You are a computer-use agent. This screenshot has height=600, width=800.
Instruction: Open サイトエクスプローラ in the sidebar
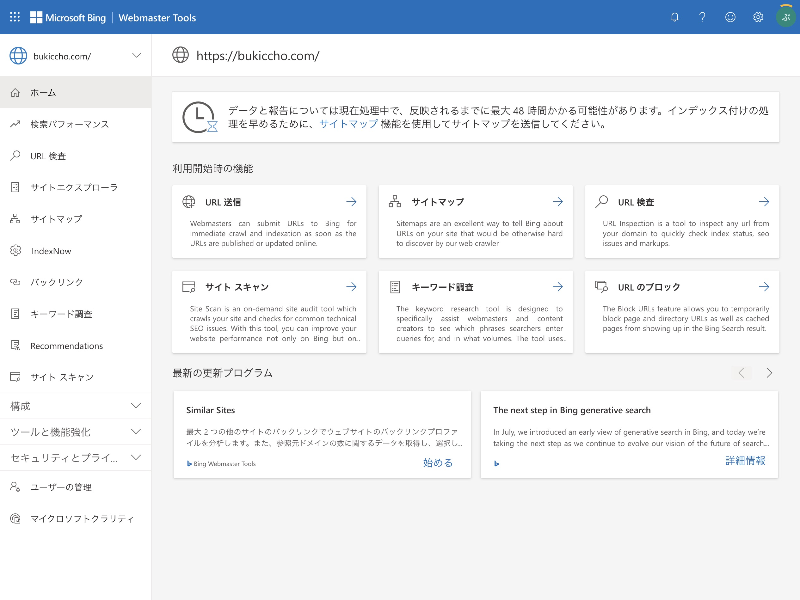[x=76, y=187]
